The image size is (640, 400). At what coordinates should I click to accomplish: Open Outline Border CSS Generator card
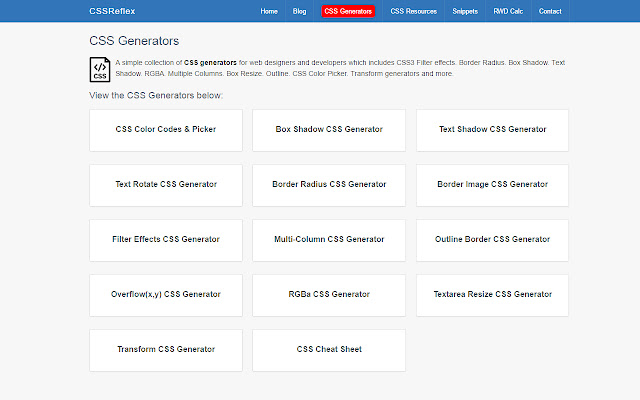pyautogui.click(x=492, y=240)
